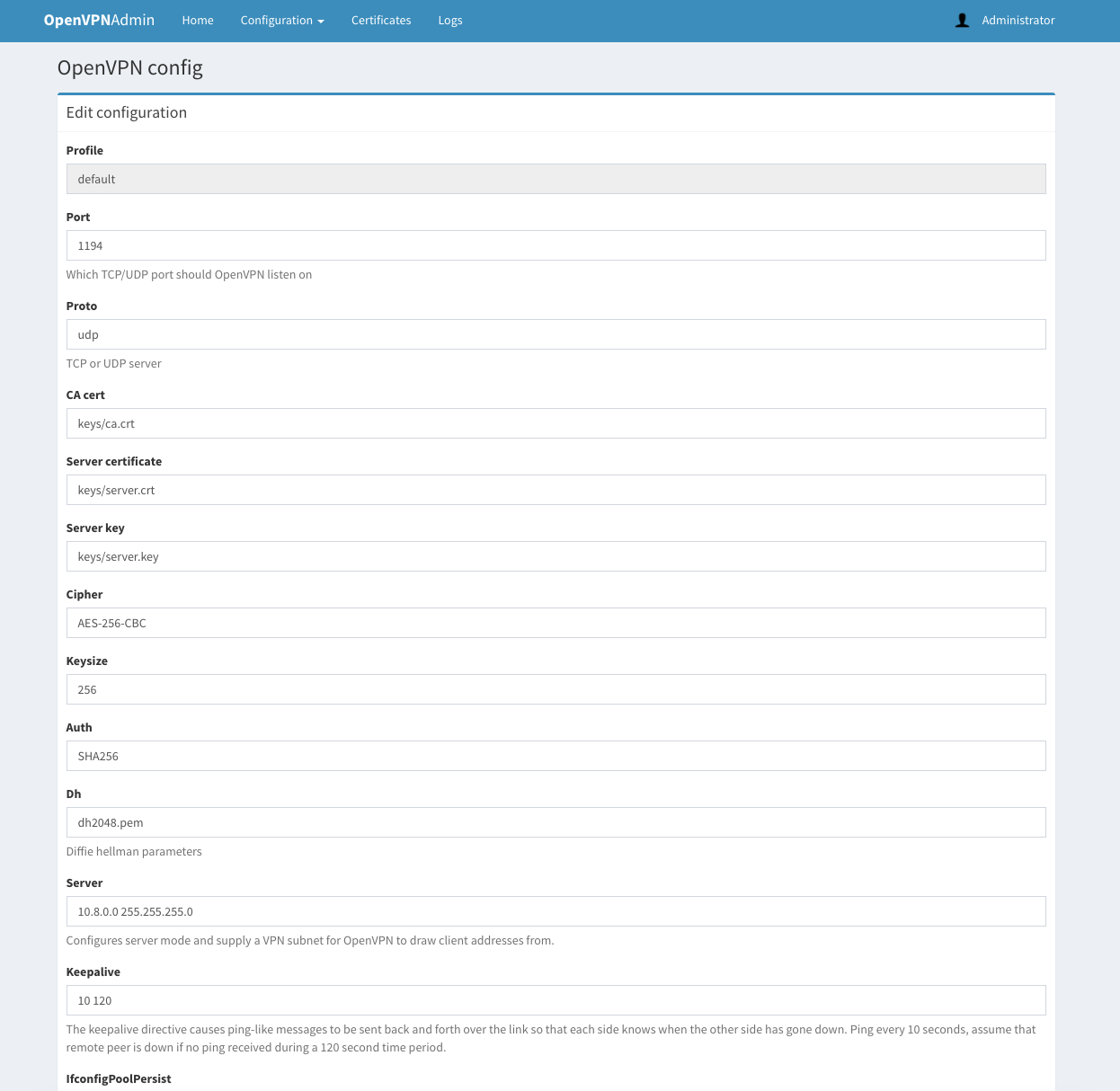The width and height of the screenshot is (1120, 1091).
Task: Focus the Cipher input field
Action: tap(556, 623)
